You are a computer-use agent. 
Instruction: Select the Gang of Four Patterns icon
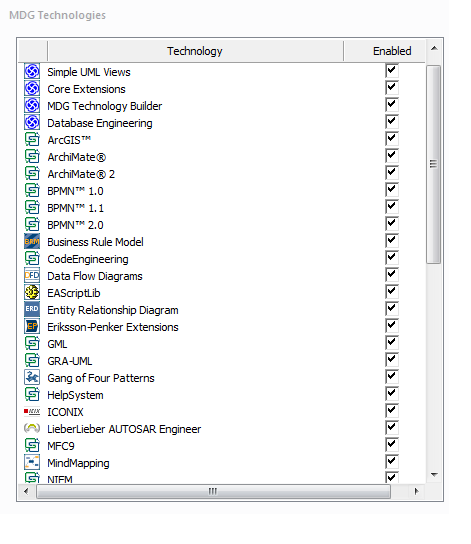[32, 377]
